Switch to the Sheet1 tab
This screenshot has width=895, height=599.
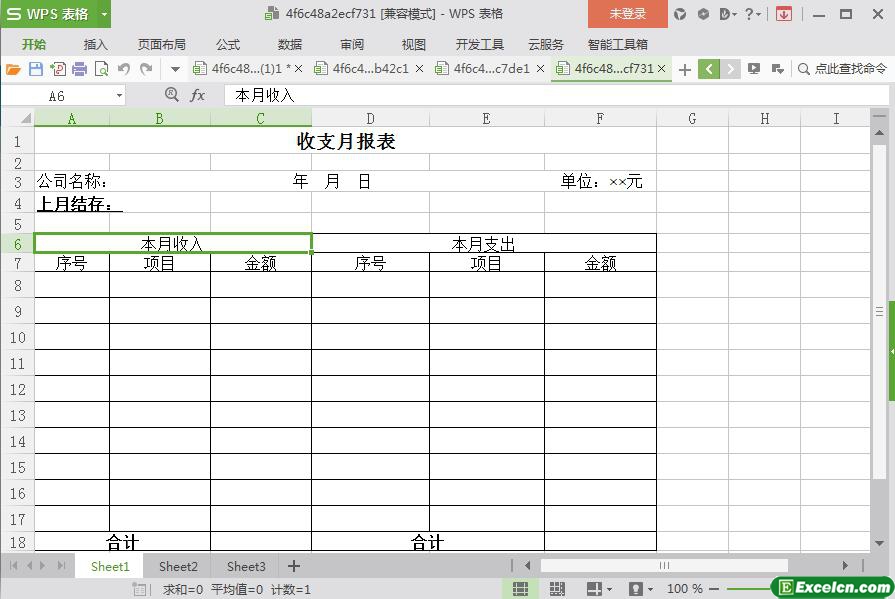coord(110,566)
